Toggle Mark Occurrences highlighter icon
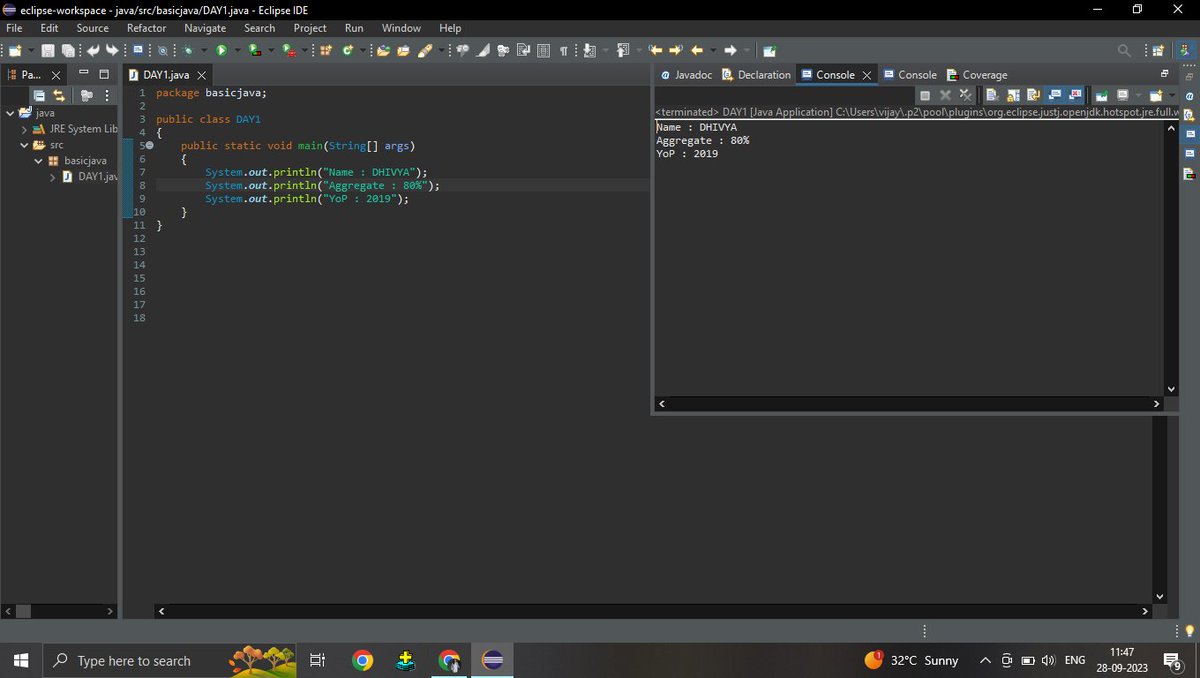This screenshot has height=678, width=1200. (482, 50)
